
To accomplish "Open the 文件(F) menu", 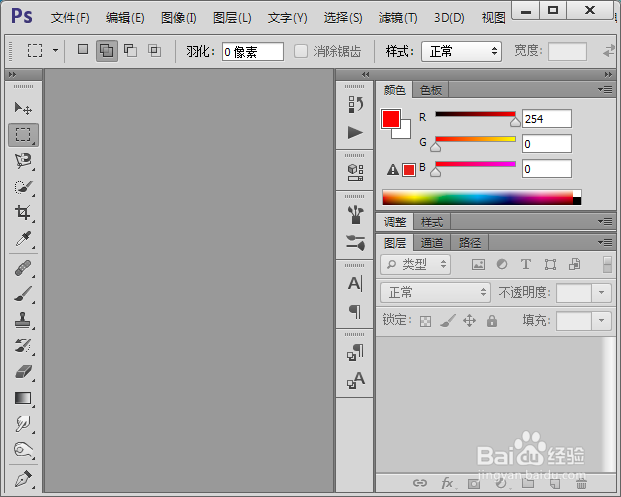I will pos(70,18).
